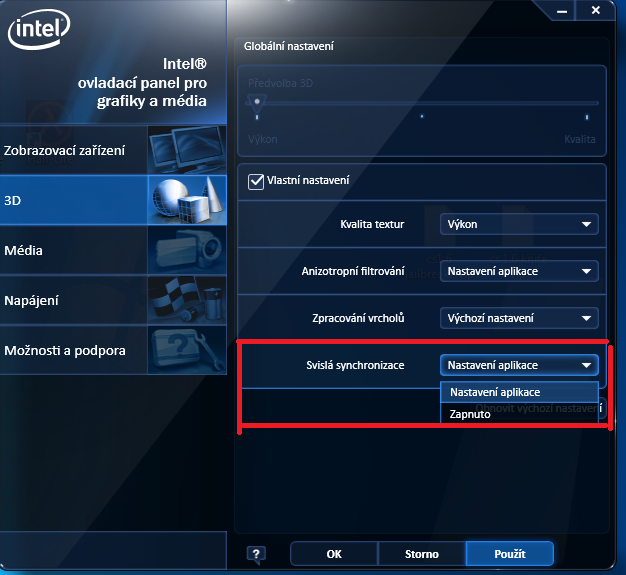The height and width of the screenshot is (575, 626).
Task: Click the 3D shapes icon
Action: click(x=187, y=200)
